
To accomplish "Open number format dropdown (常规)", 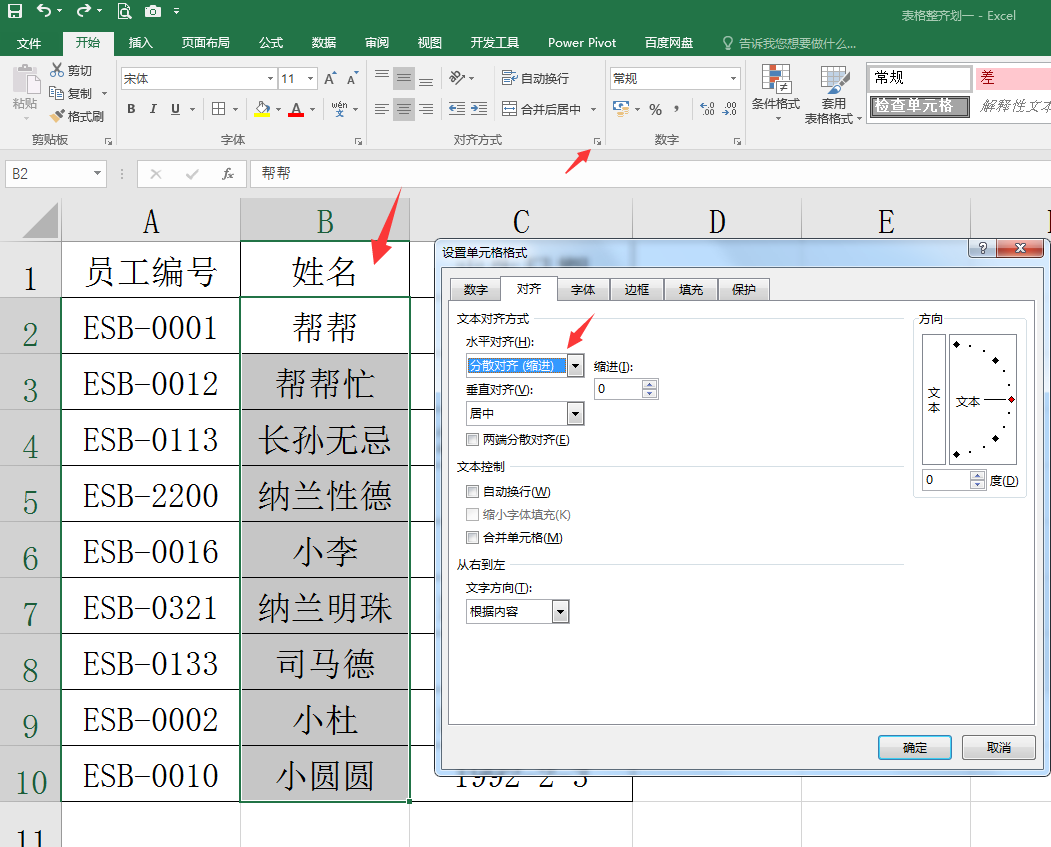I will [x=733, y=78].
